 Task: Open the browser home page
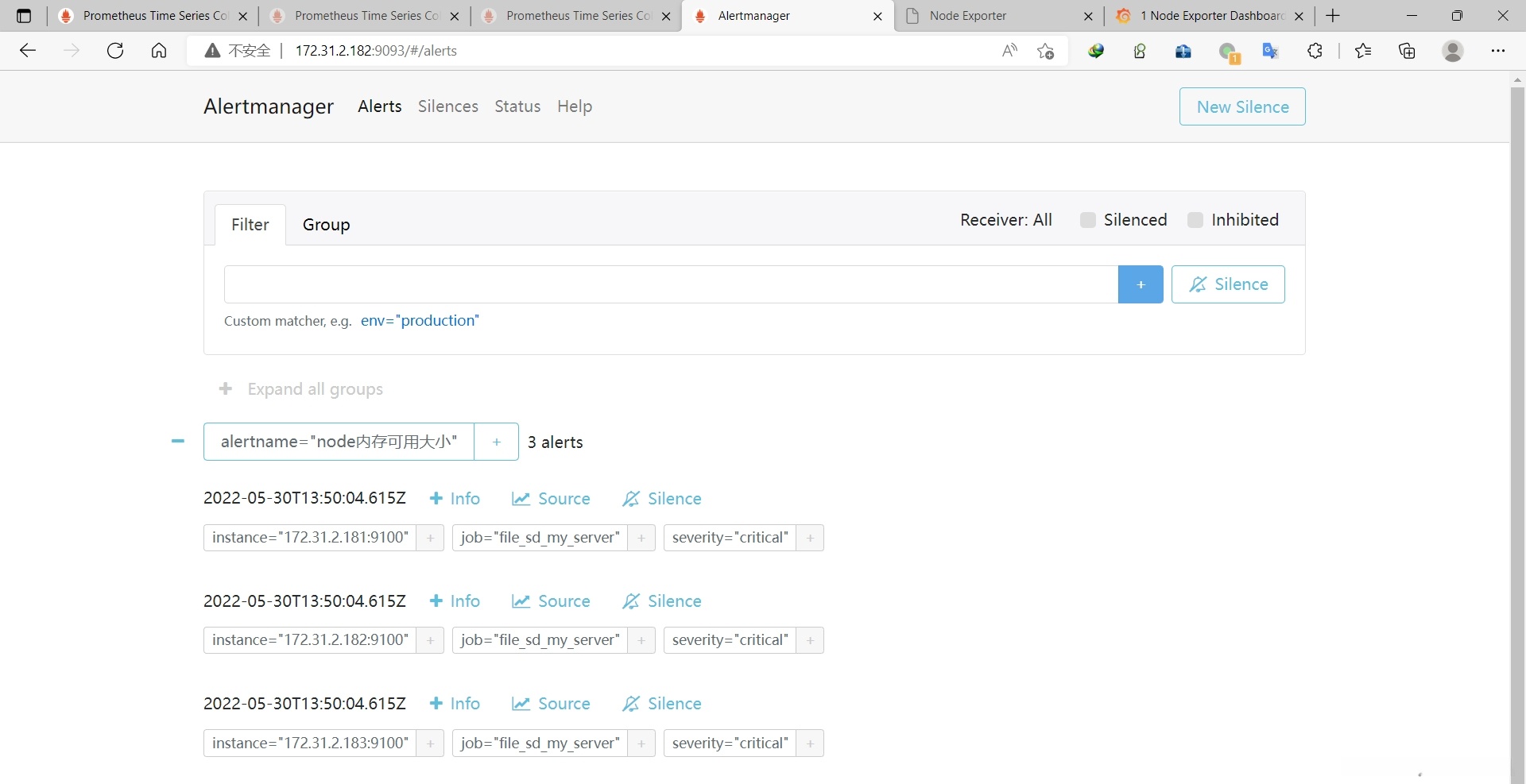[x=159, y=51]
